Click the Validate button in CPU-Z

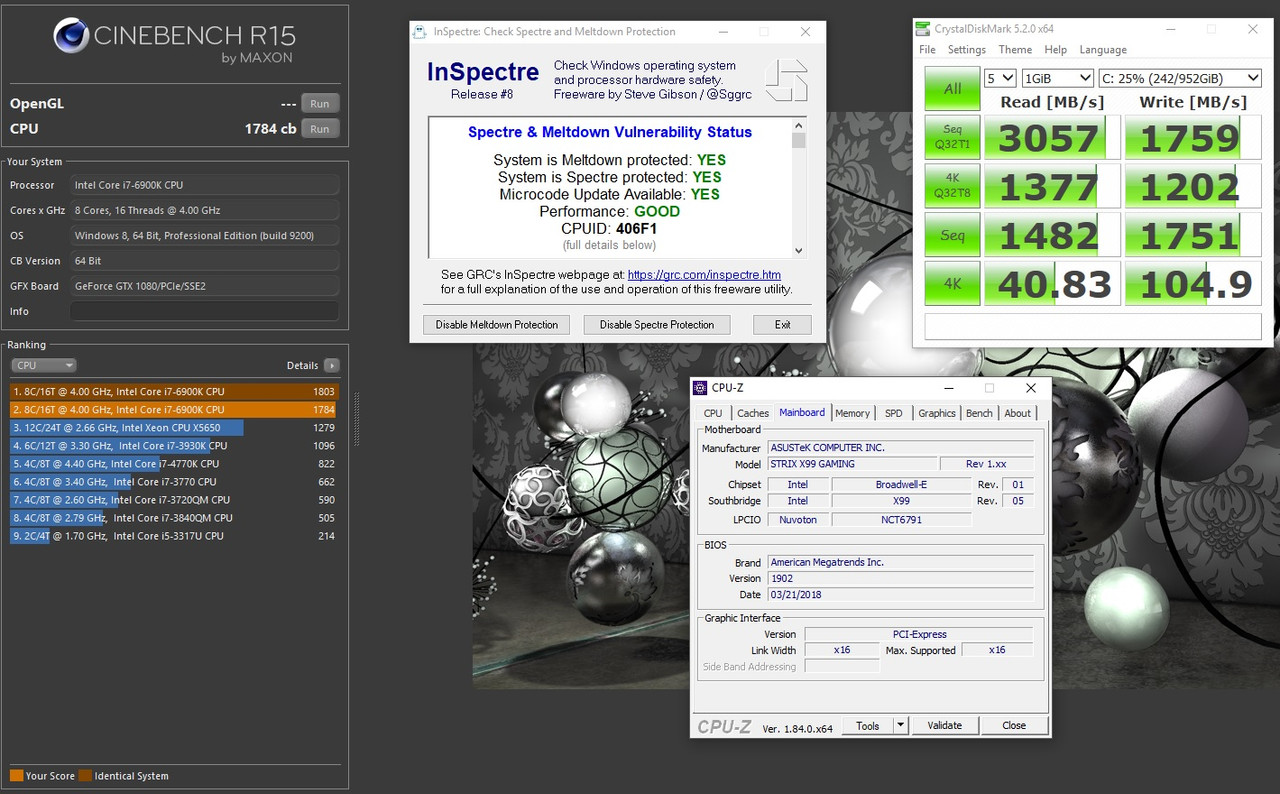944,726
